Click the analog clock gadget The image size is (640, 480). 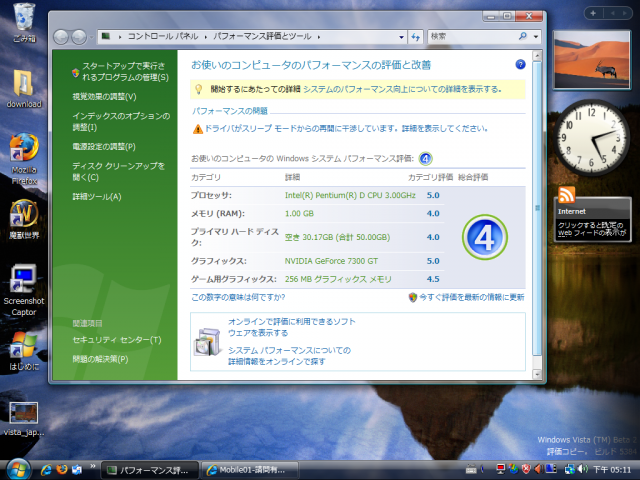[591, 138]
